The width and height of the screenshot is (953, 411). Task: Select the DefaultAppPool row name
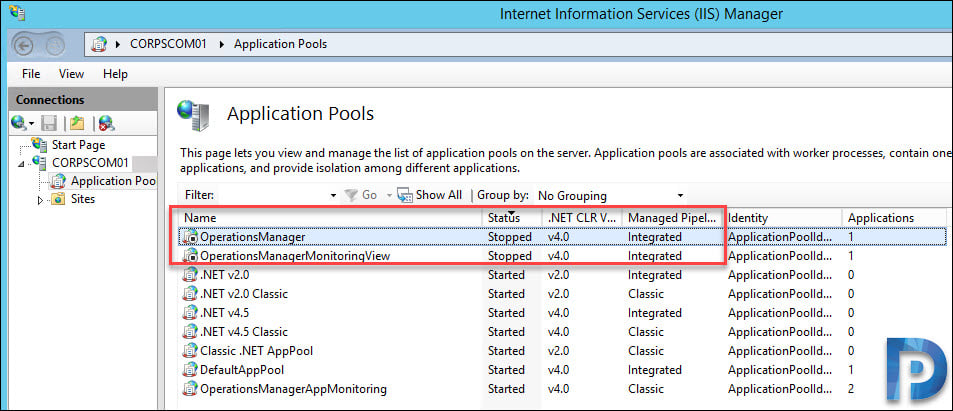(242, 370)
